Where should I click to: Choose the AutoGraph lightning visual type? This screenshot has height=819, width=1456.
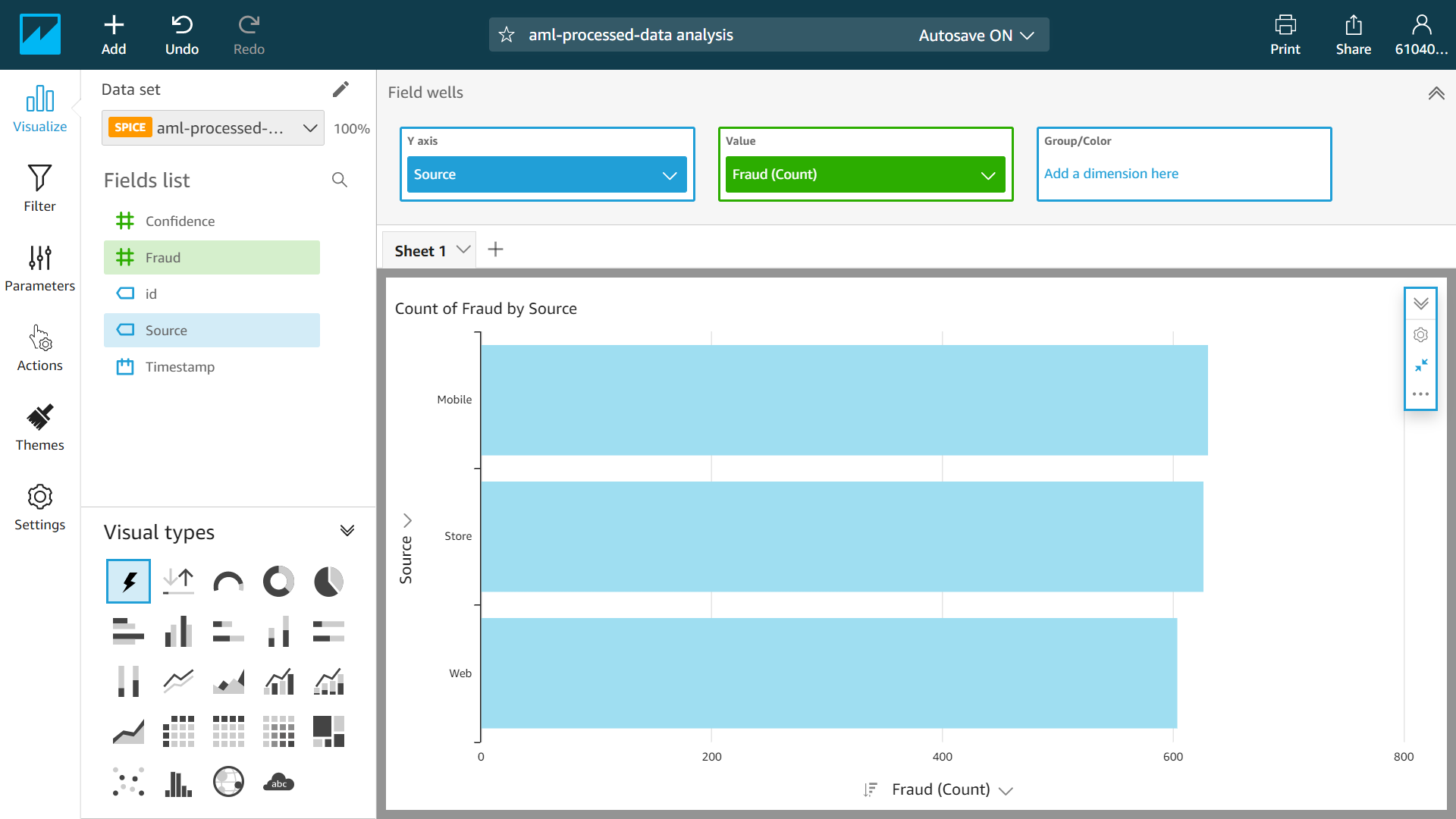tap(128, 582)
